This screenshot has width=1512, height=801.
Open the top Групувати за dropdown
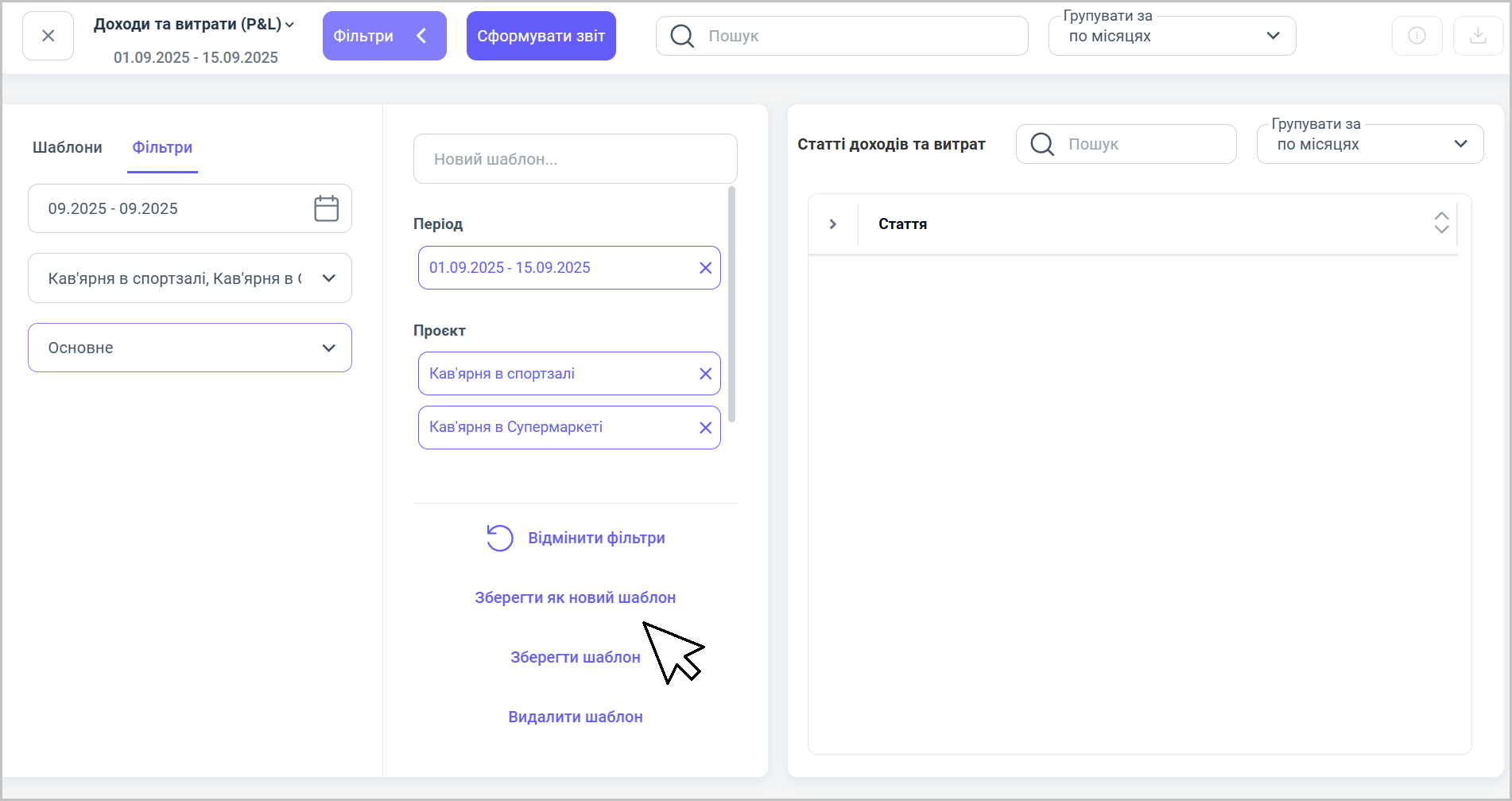1172,37
